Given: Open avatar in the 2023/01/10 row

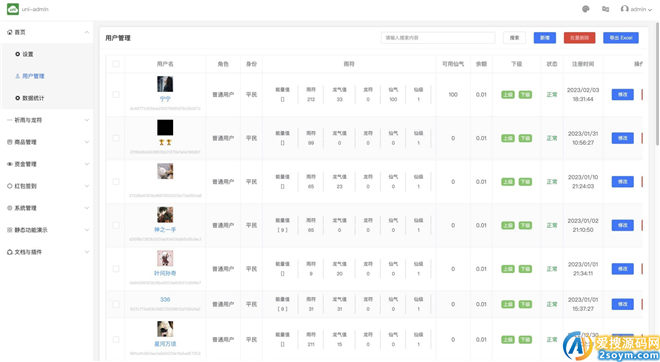Looking at the screenshot, I should [165, 171].
